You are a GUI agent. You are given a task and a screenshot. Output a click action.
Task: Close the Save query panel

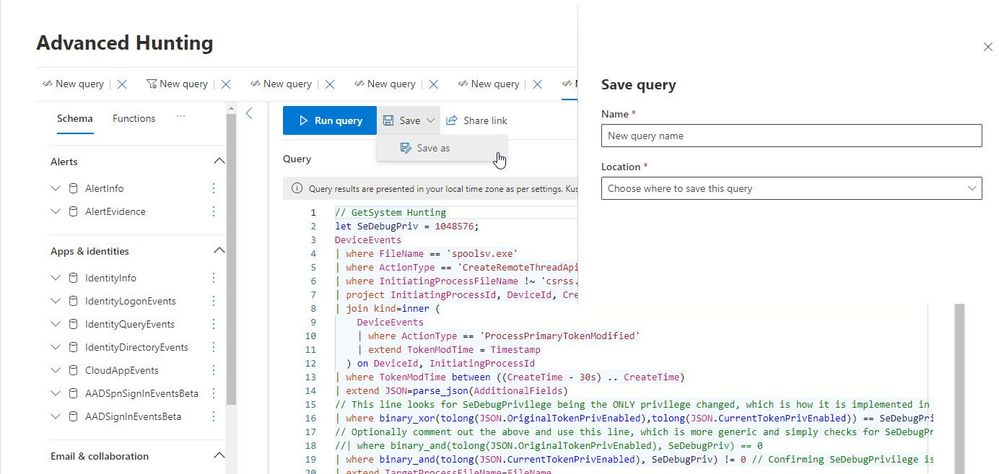coord(988,47)
